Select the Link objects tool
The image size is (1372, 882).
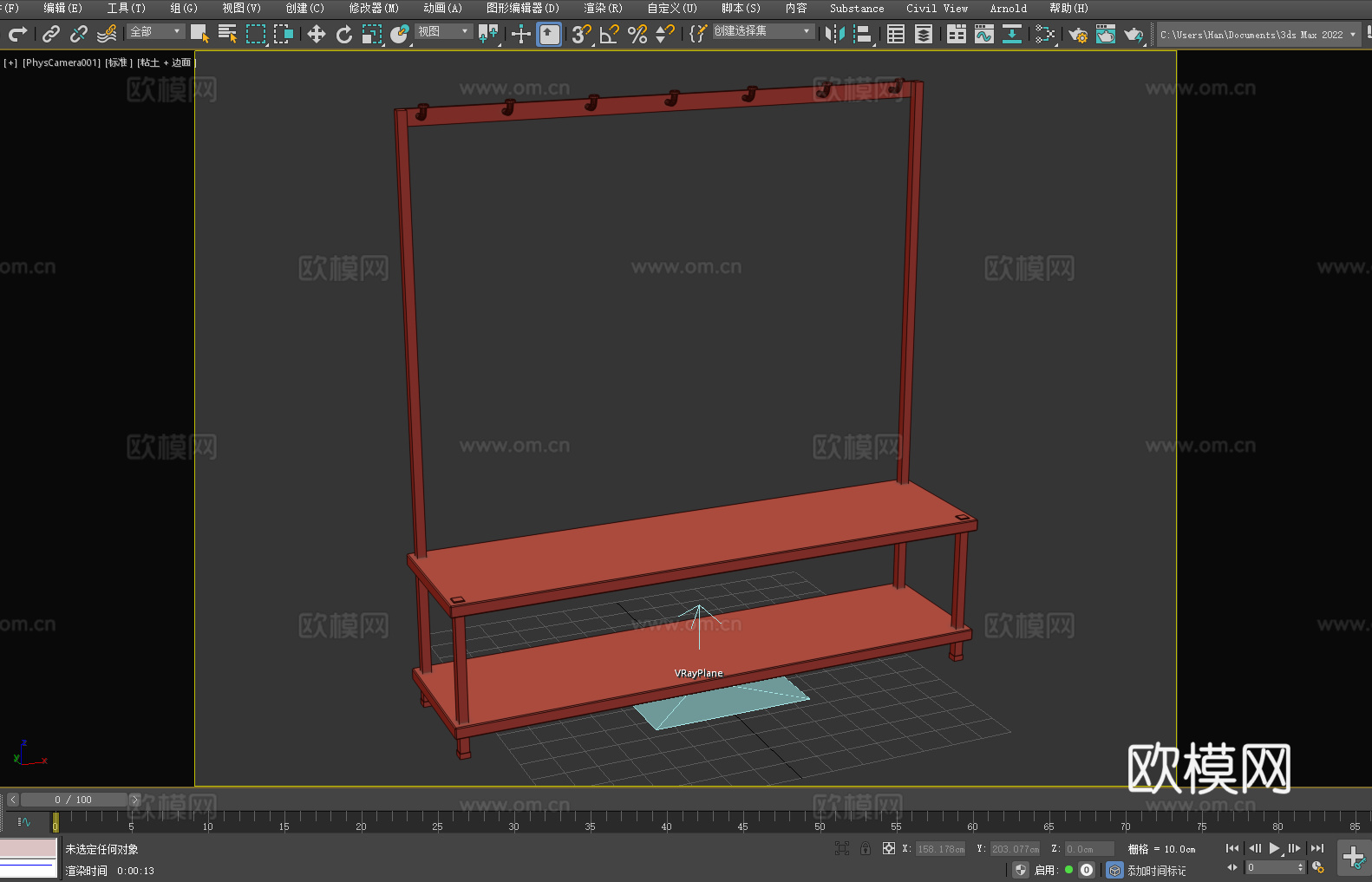(51, 34)
